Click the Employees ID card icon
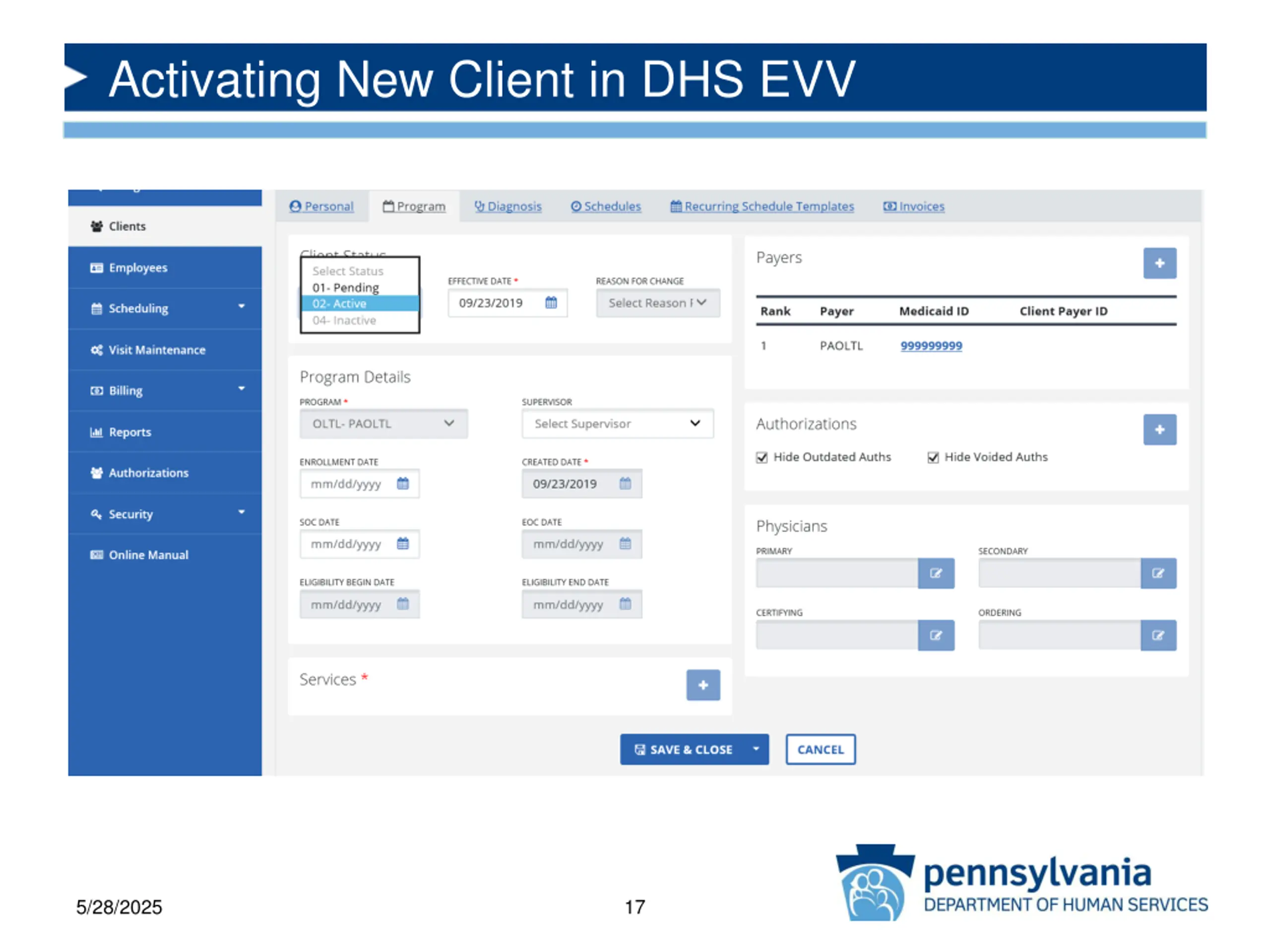 pyautogui.click(x=96, y=267)
